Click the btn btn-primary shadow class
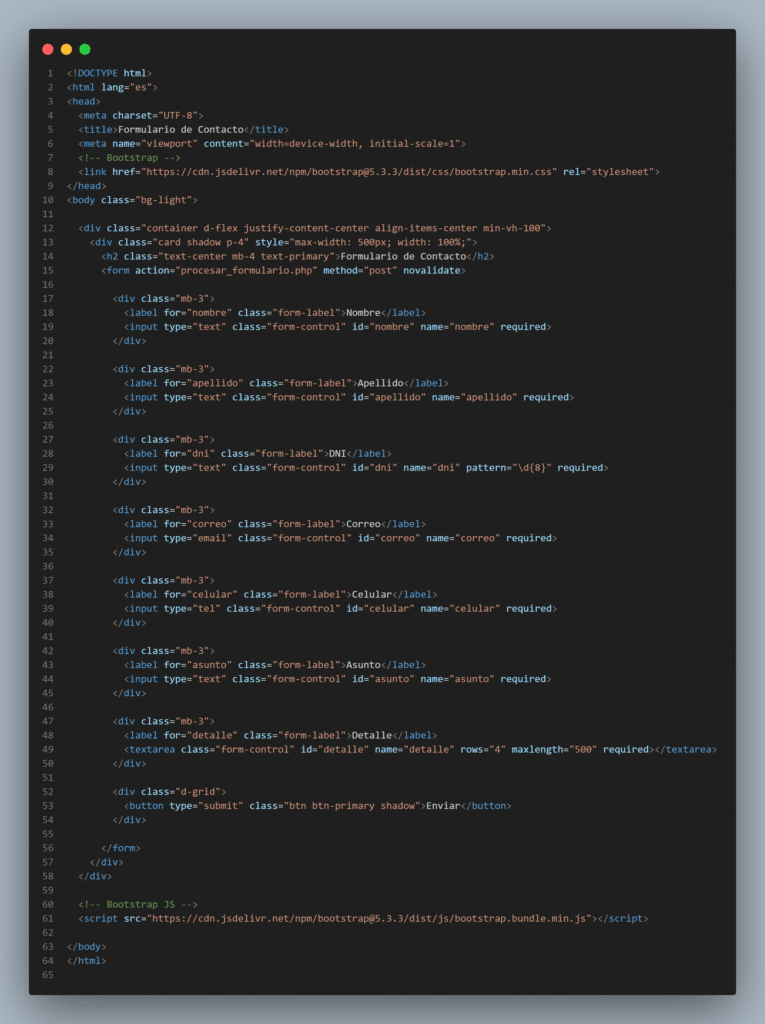This screenshot has height=1024, width=765. pos(350,806)
